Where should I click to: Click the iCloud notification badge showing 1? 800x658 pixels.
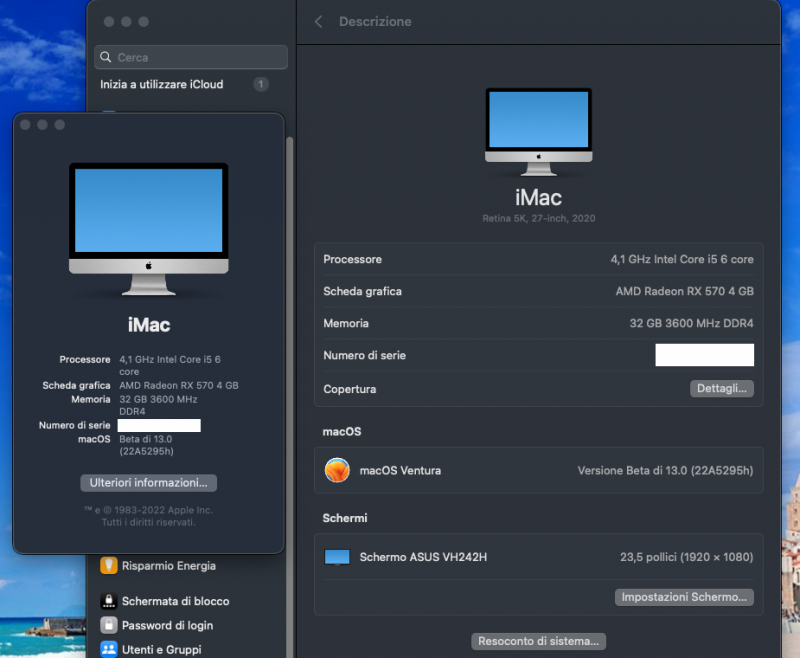[261, 84]
